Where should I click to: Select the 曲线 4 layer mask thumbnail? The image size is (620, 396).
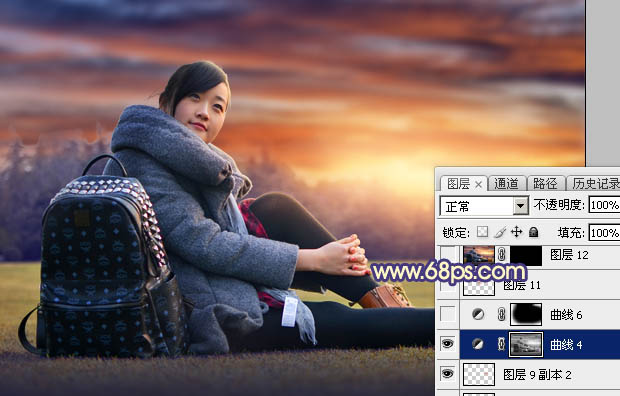coord(526,345)
